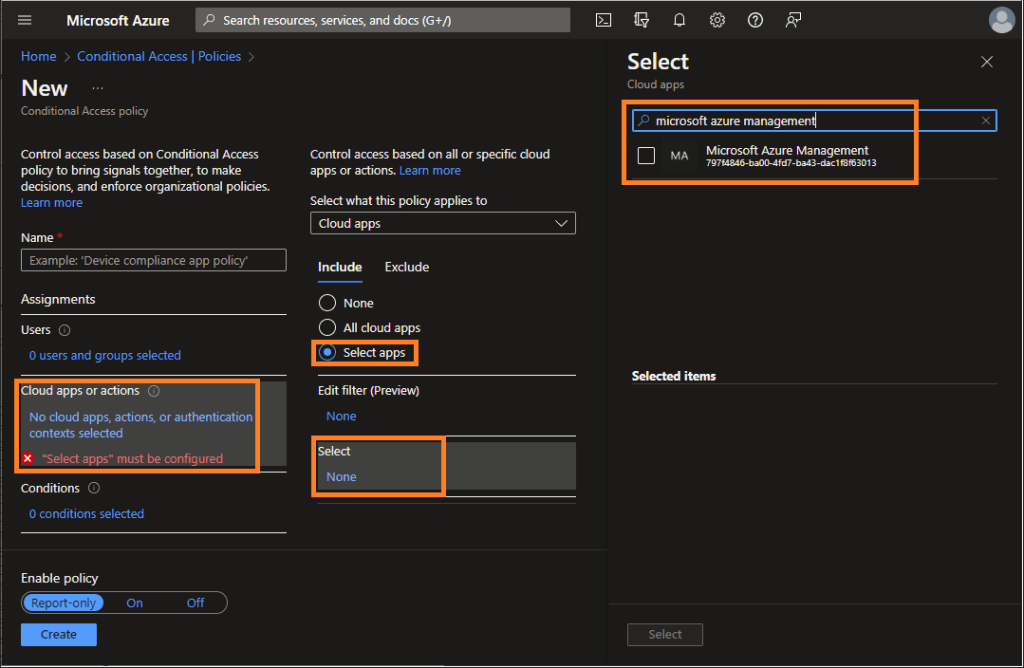Open portal settings gear
This screenshot has width=1024, height=668.
717,20
